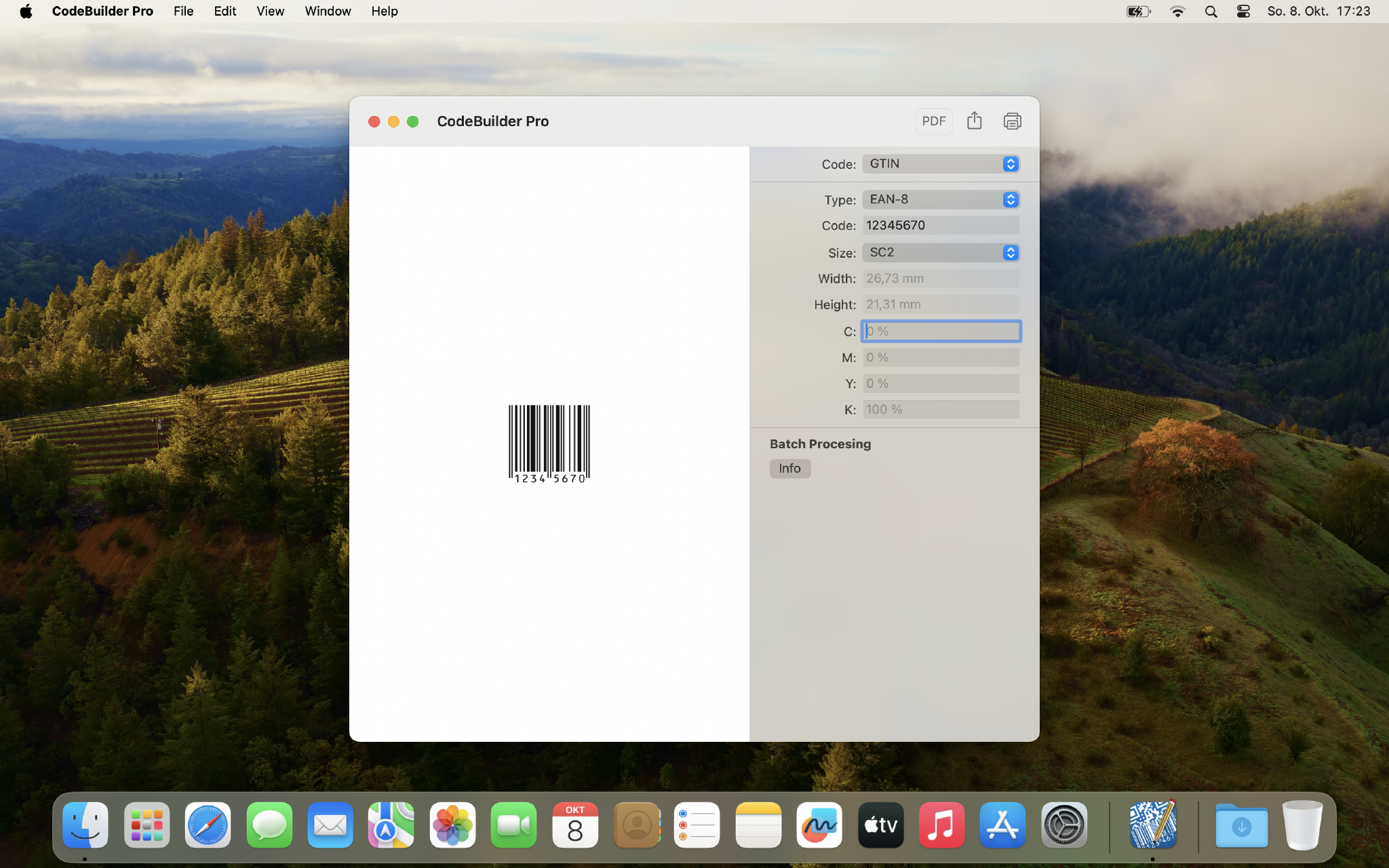Open Music from the Dock
The width and height of the screenshot is (1389, 868).
[942, 825]
